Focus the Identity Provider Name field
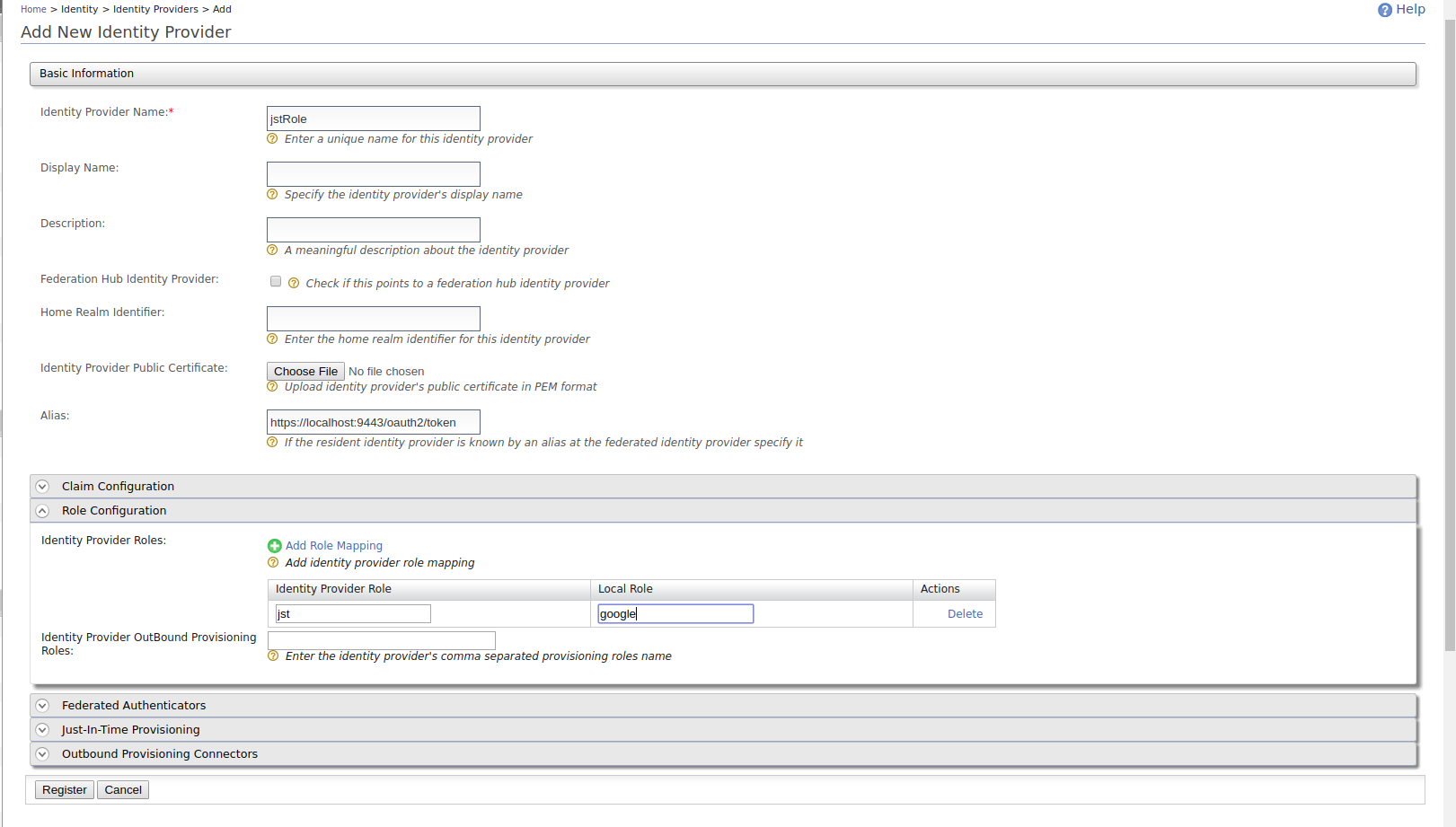 374,119
